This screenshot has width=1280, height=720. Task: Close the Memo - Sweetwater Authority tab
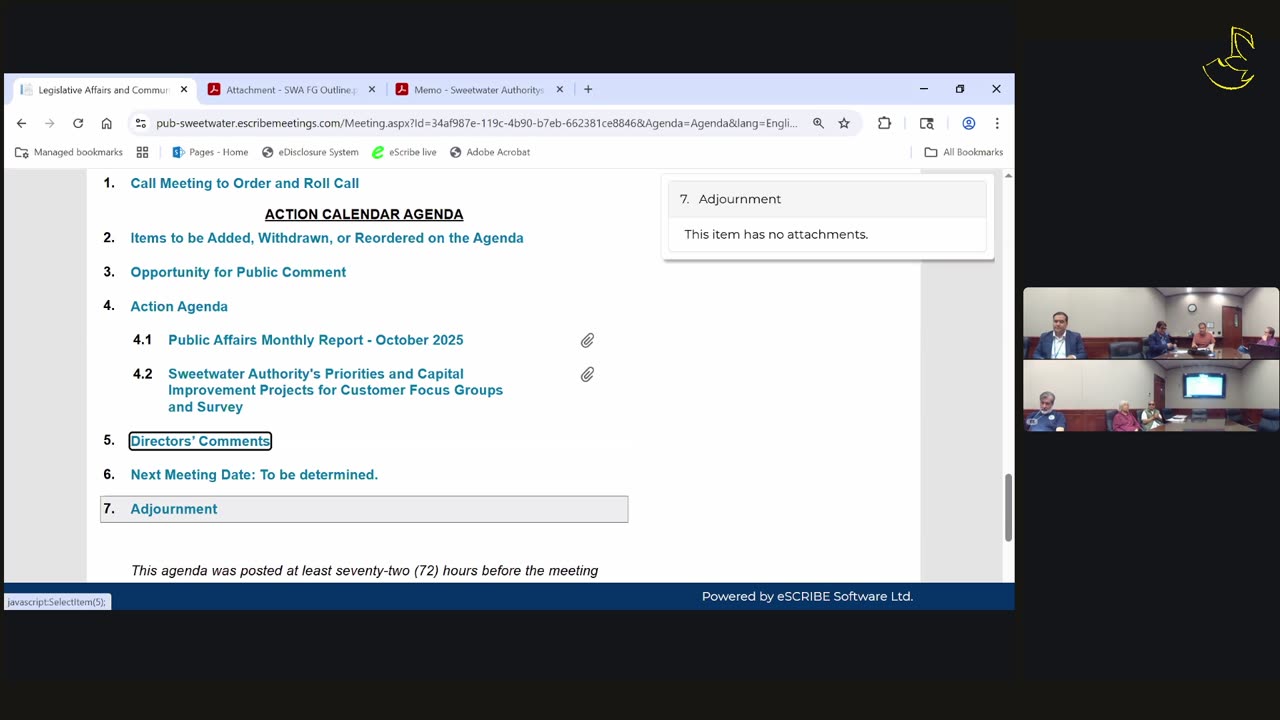560,89
